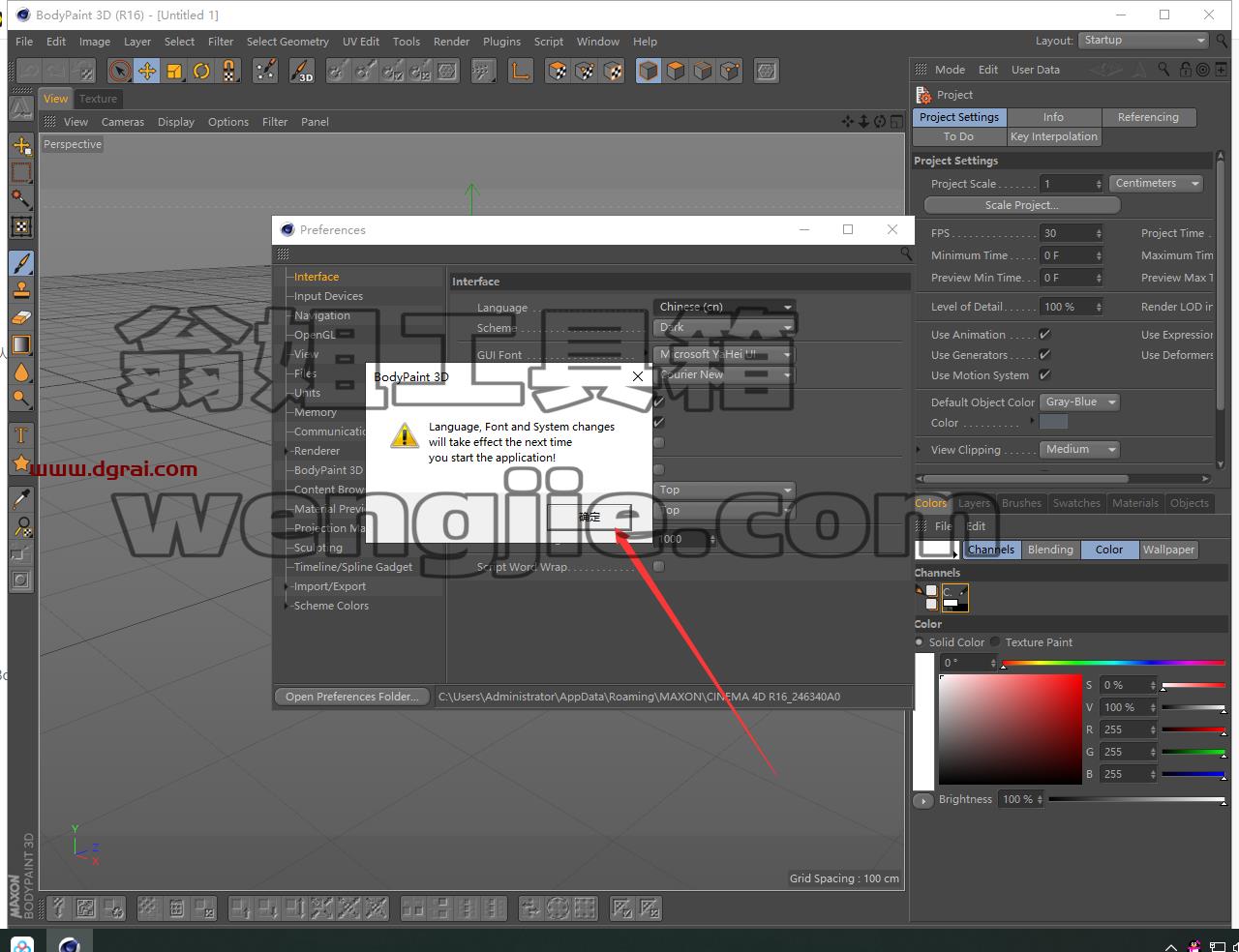Open the Language dropdown
The width and height of the screenshot is (1239, 952).
[724, 307]
